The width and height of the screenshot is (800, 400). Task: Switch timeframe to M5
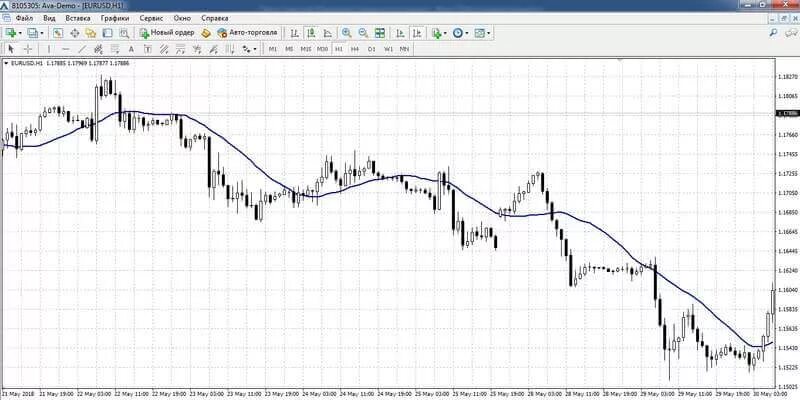click(x=289, y=49)
